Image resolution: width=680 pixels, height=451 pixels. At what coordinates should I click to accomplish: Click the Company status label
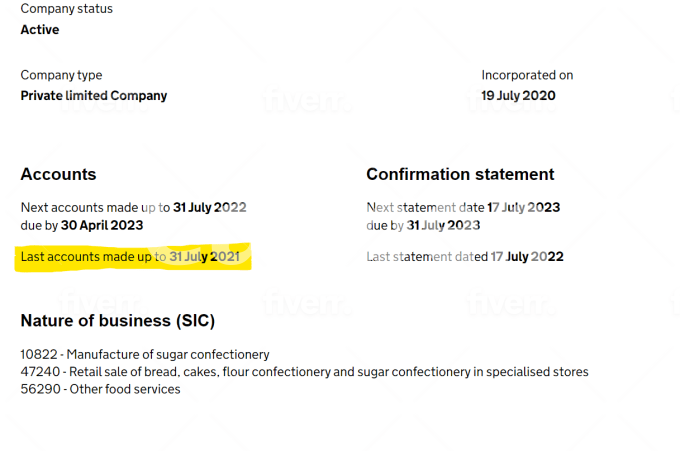click(66, 9)
